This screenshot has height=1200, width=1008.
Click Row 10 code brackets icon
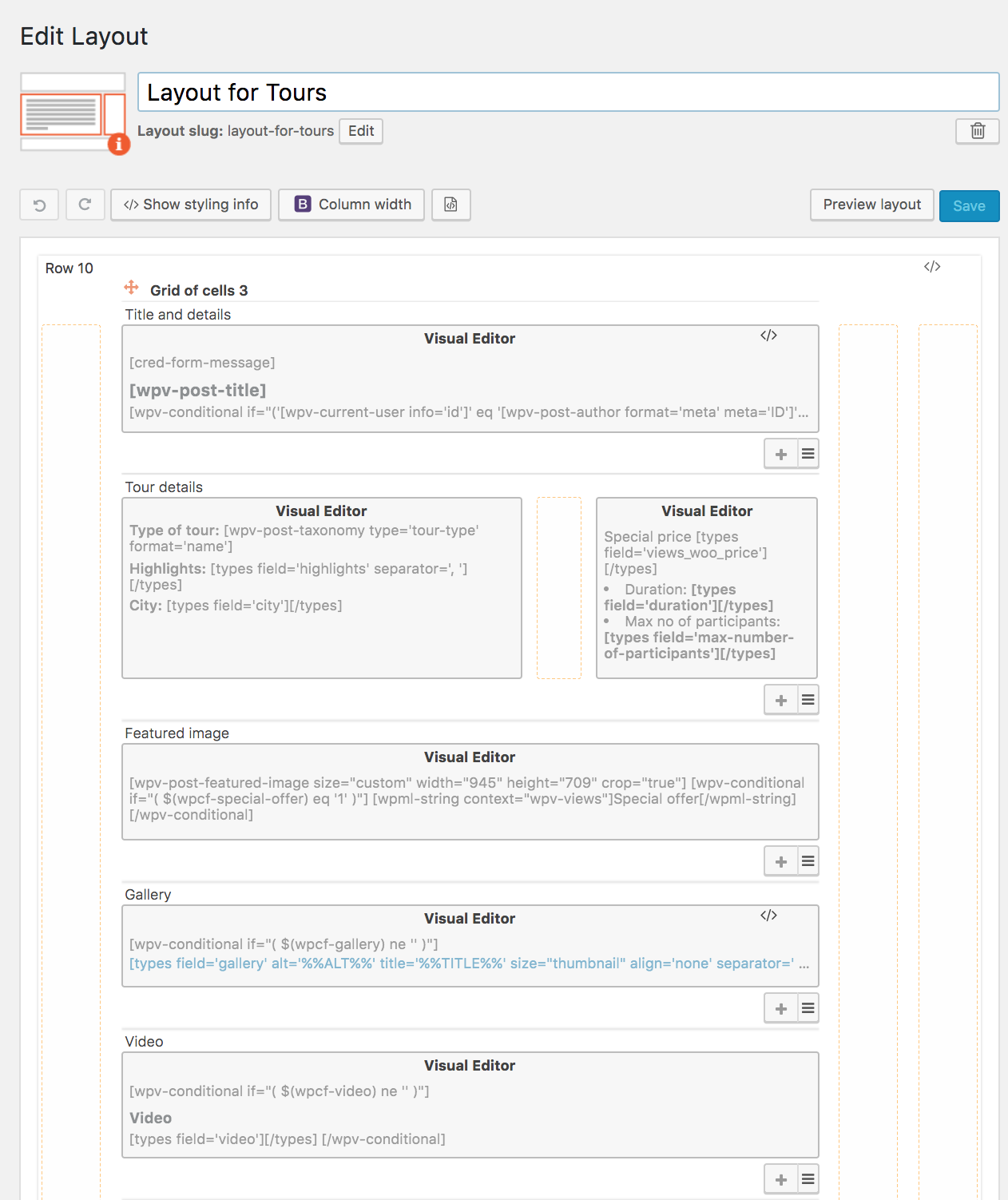(932, 267)
